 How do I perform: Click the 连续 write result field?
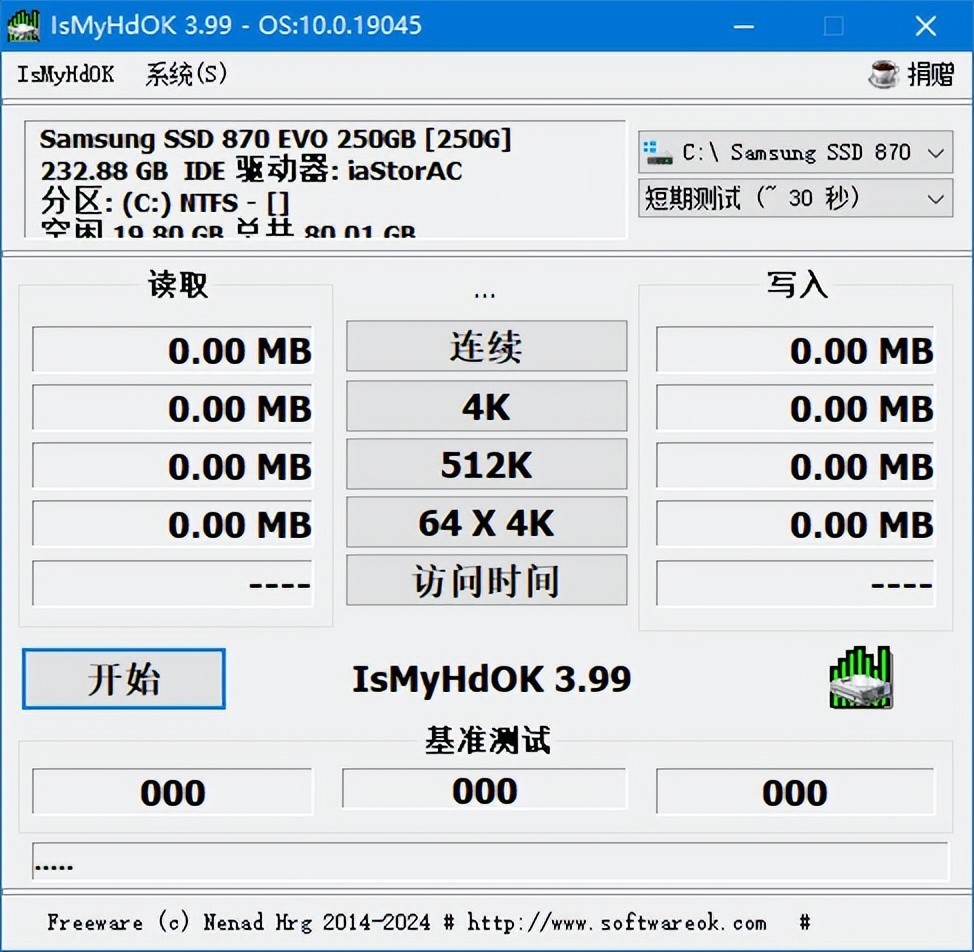(x=795, y=350)
